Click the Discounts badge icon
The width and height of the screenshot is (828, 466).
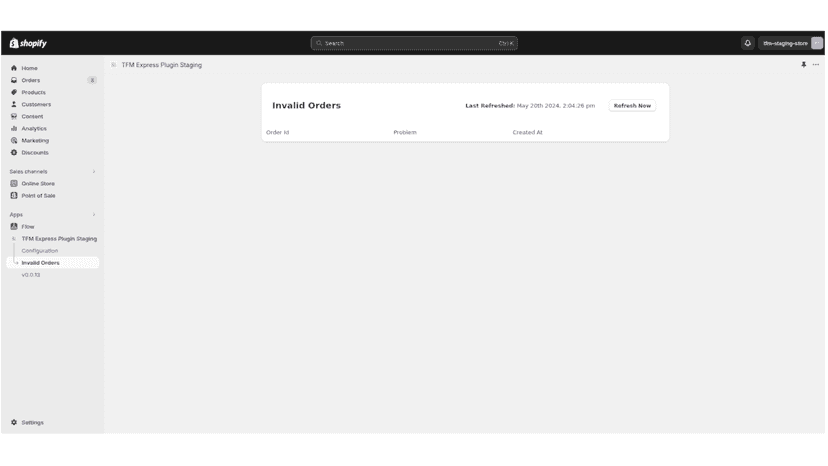(x=14, y=153)
